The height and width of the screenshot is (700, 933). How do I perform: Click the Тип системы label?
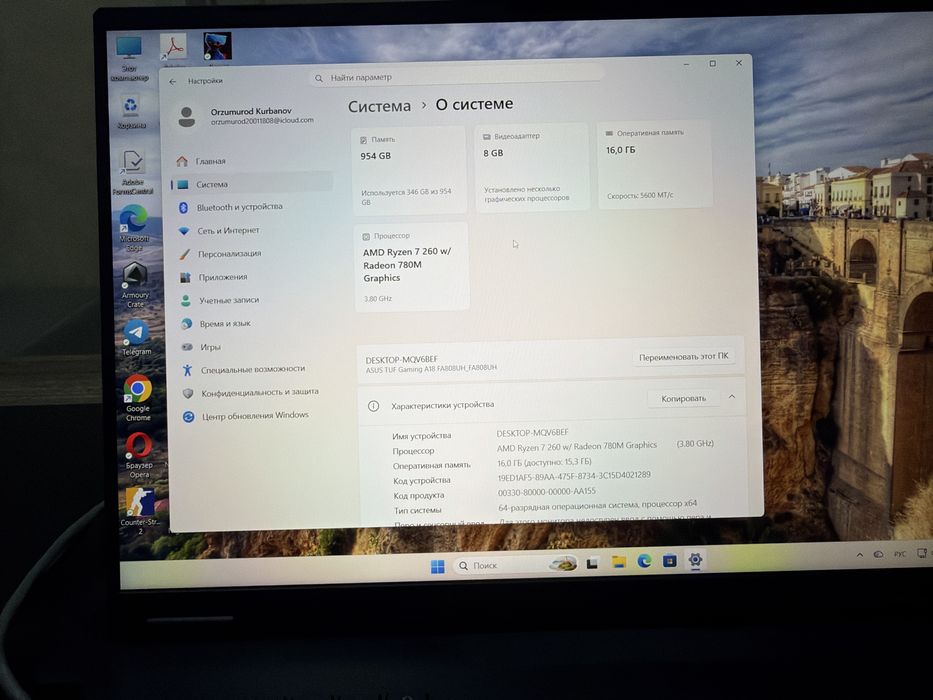[x=417, y=511]
